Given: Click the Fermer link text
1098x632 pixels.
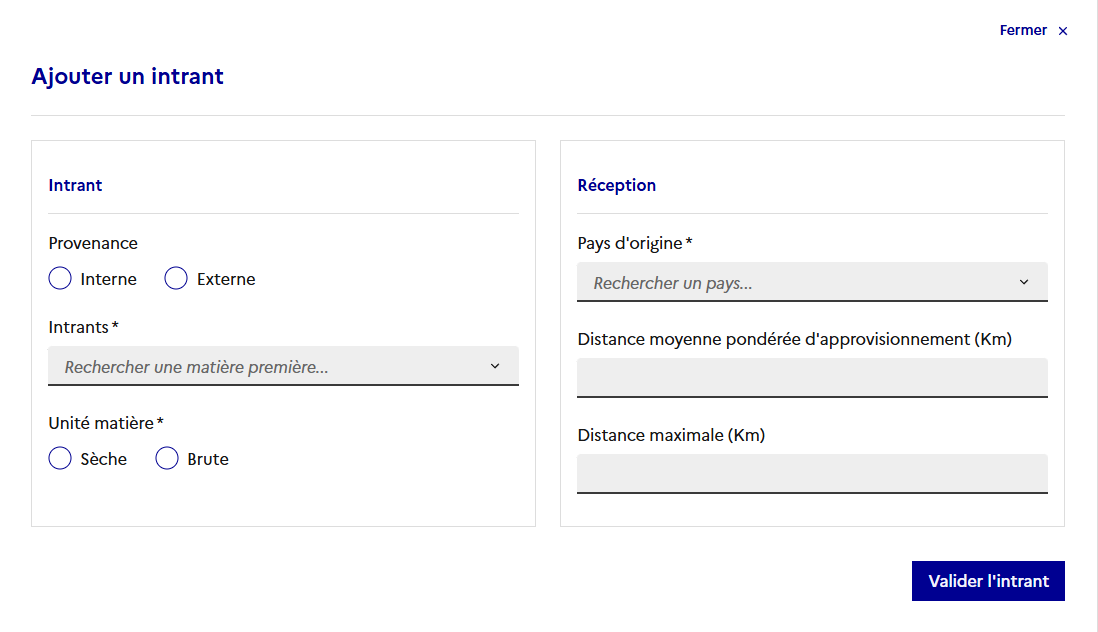Looking at the screenshot, I should [1023, 30].
